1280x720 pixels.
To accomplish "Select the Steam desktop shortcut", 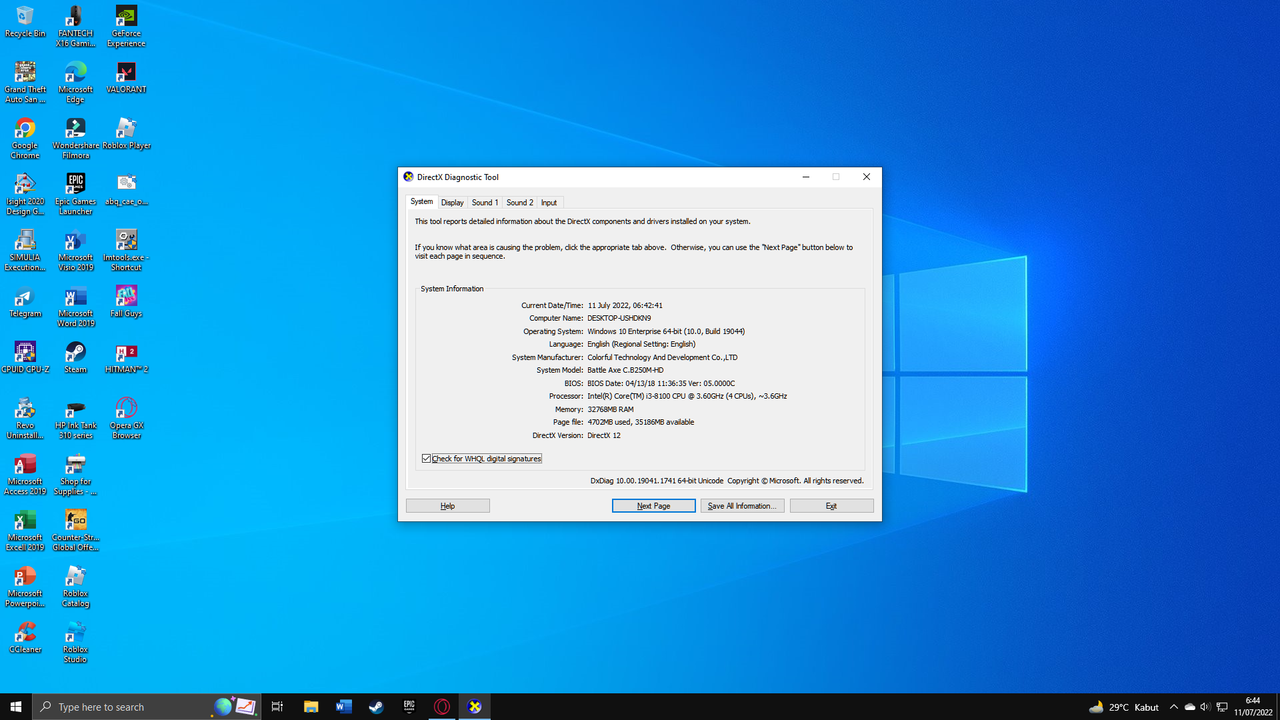I will coord(75,358).
